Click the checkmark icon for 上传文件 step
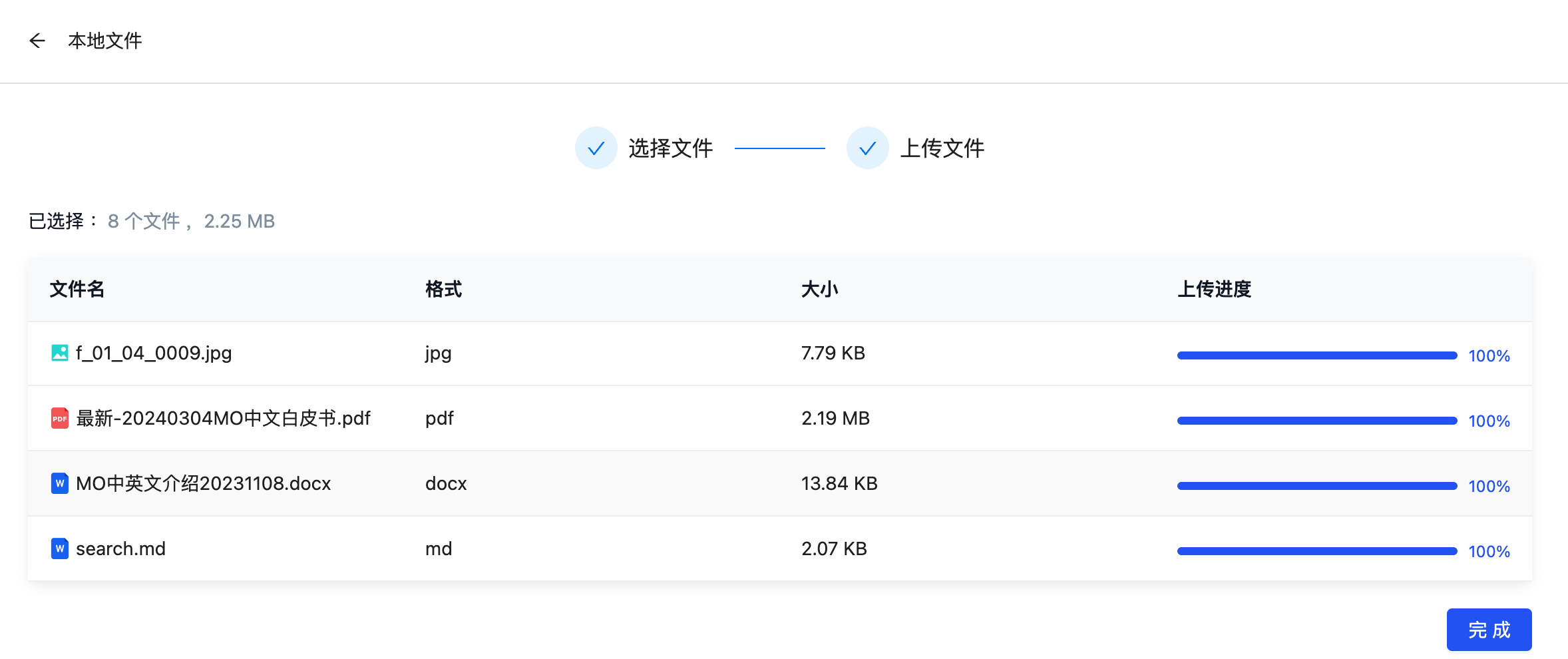 click(867, 148)
